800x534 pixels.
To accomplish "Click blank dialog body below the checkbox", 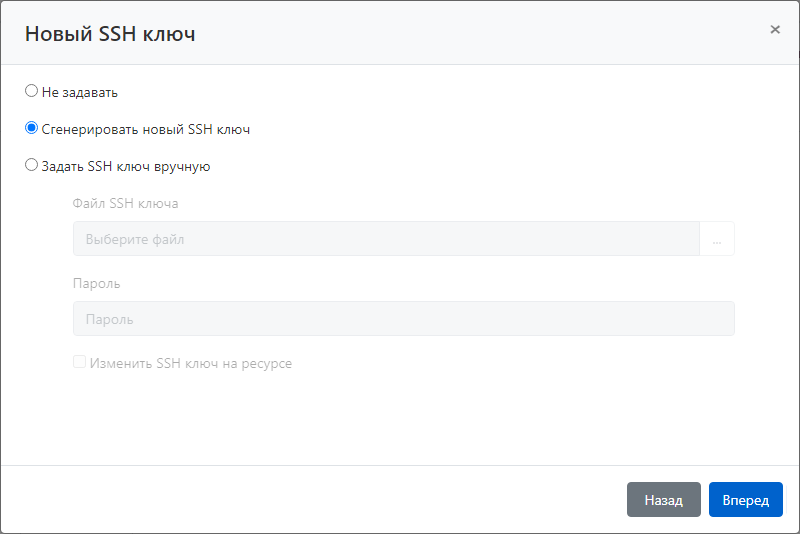I will [x=400, y=420].
